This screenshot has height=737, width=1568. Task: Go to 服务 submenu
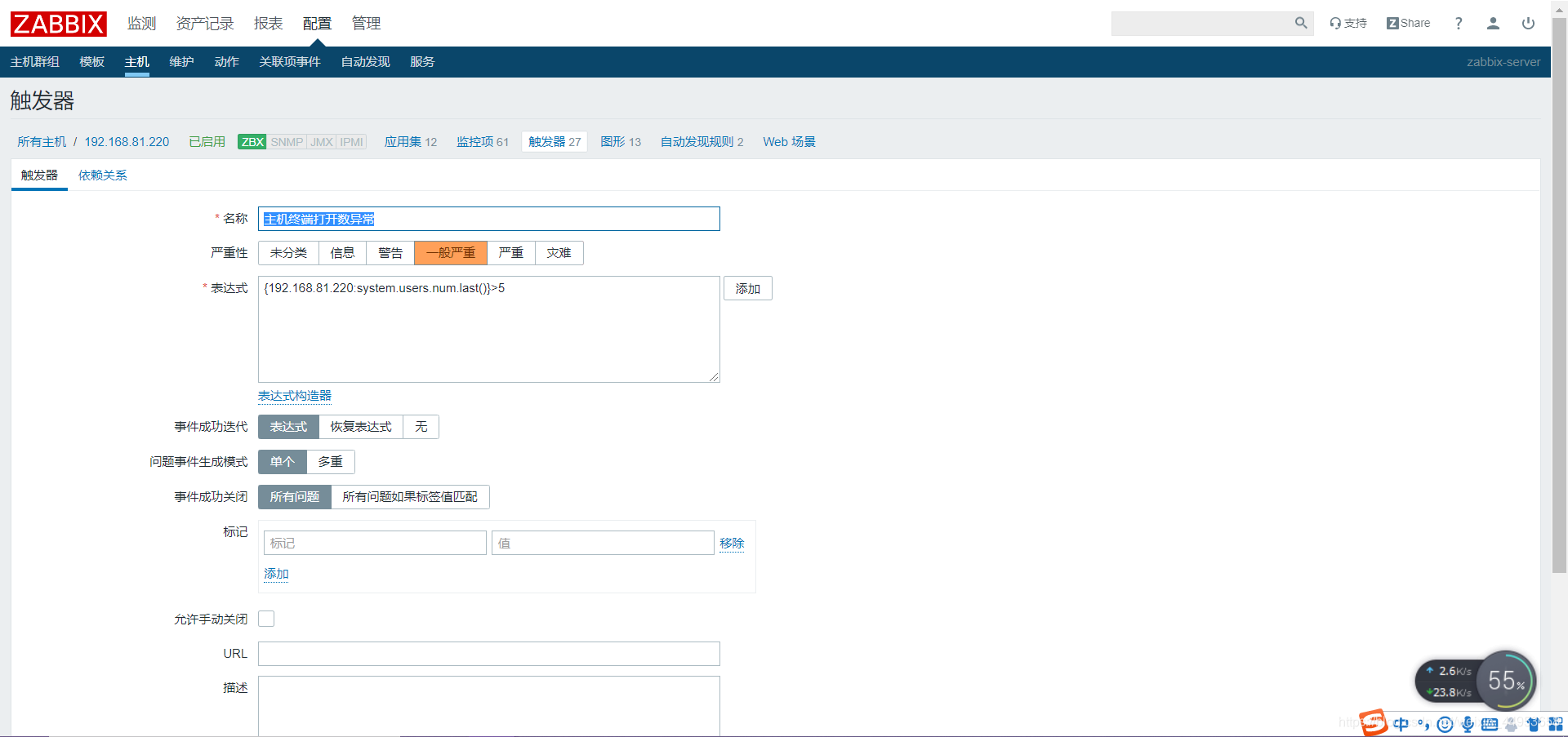422,62
